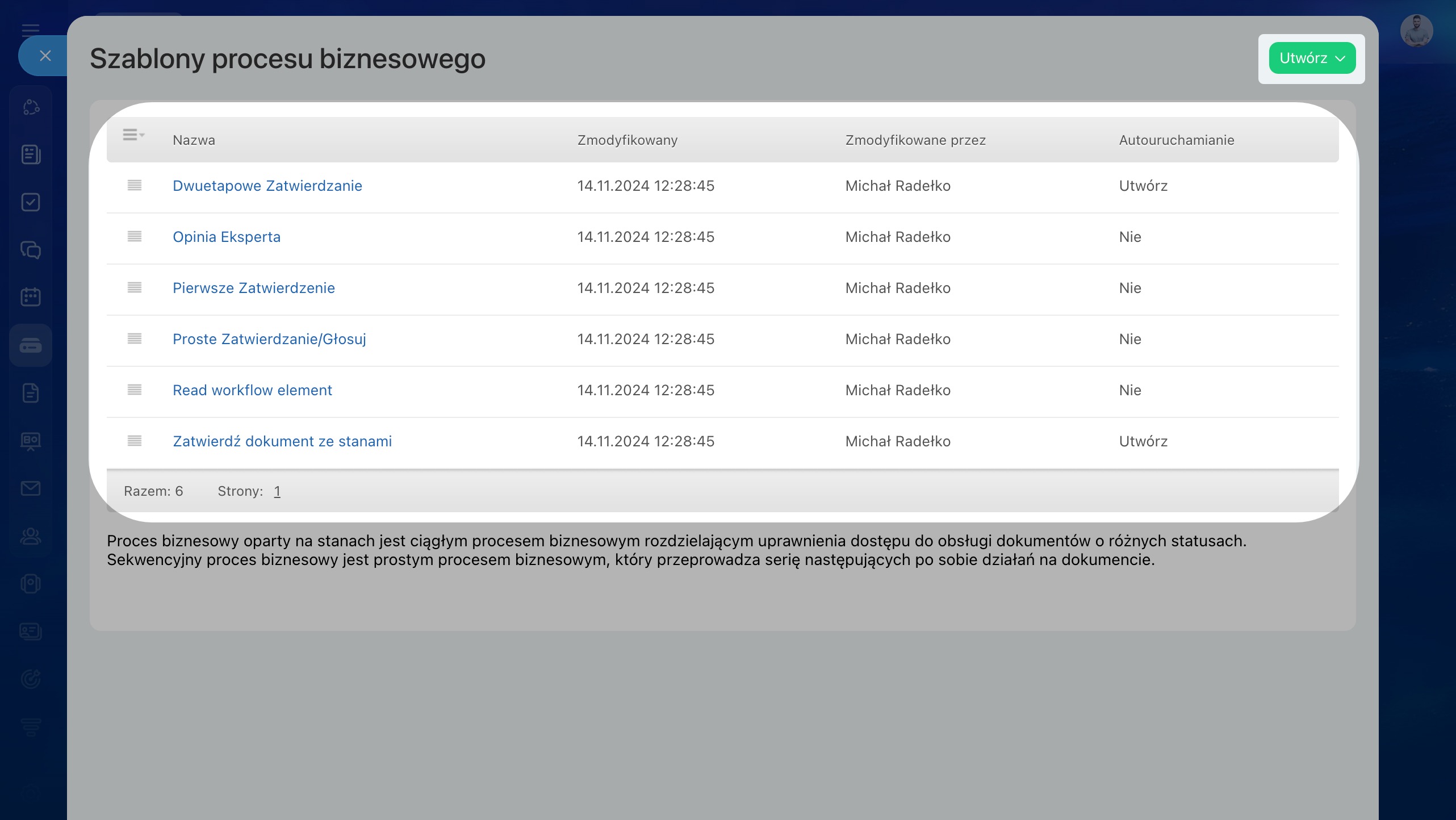Open row actions menu for Dwuetapowe Zatwierdzanie
The width and height of the screenshot is (1456, 820).
pyautogui.click(x=135, y=186)
